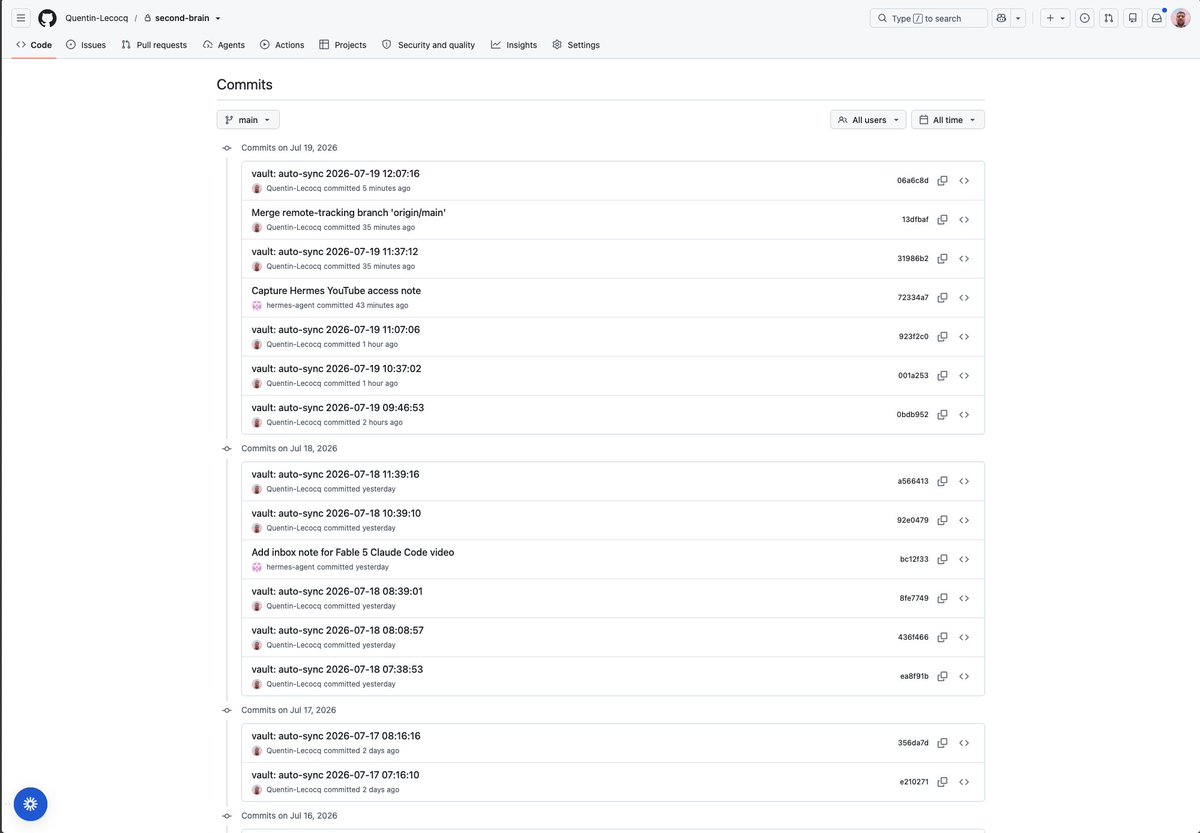The height and width of the screenshot is (833, 1200).
Task: Open commit 'vault: auto-sync 2026-07-19 12:07:16'
Action: click(336, 174)
